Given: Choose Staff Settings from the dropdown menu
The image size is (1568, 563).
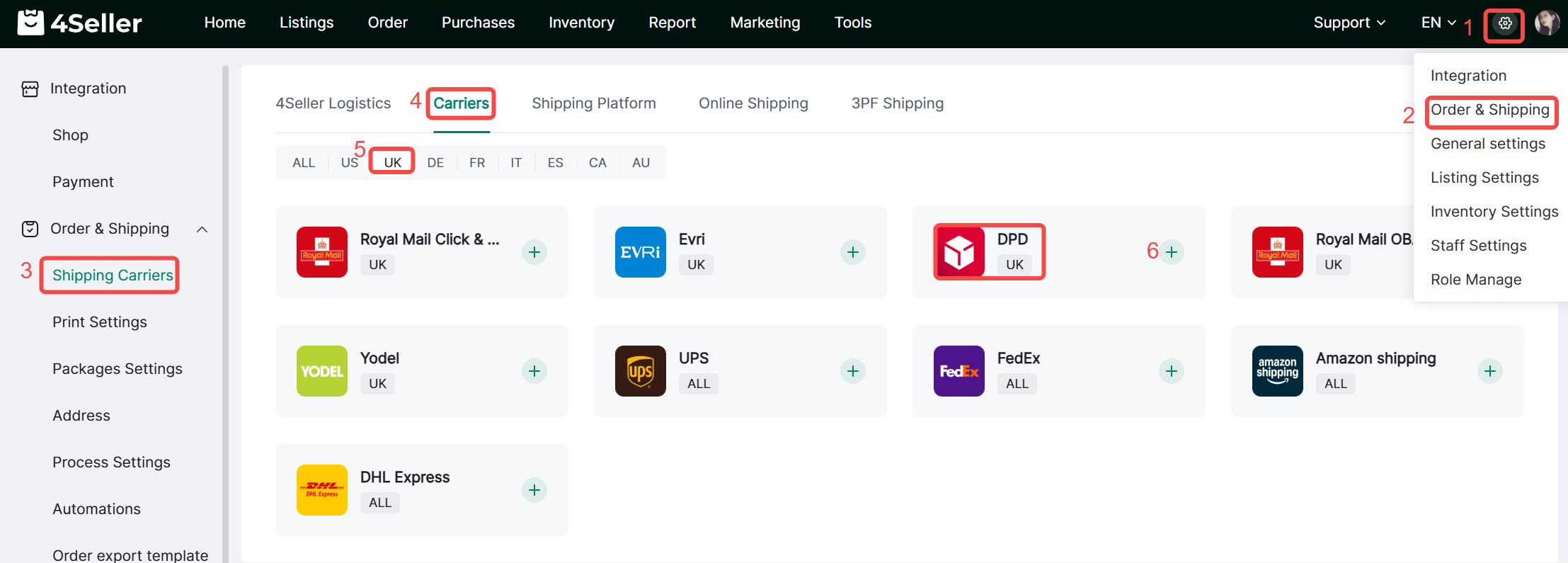Looking at the screenshot, I should 1478,246.
